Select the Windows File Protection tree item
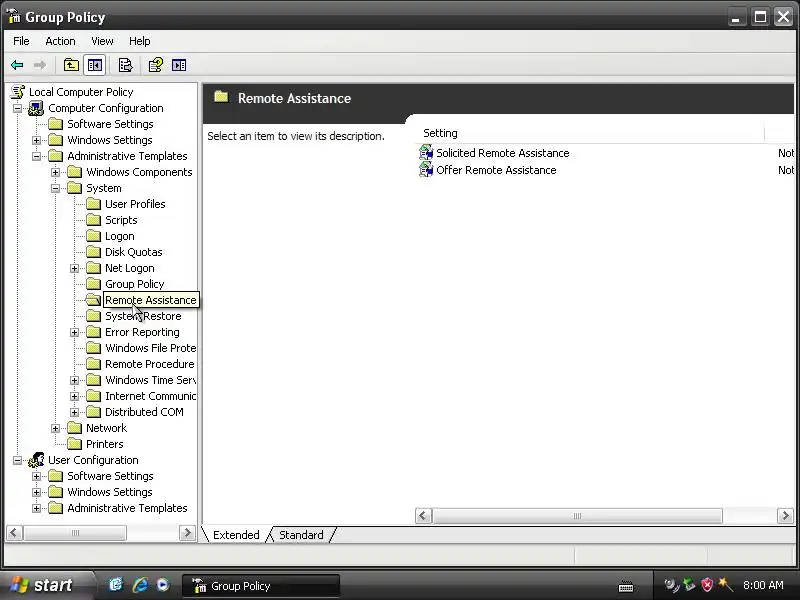The height and width of the screenshot is (600, 800). point(151,348)
